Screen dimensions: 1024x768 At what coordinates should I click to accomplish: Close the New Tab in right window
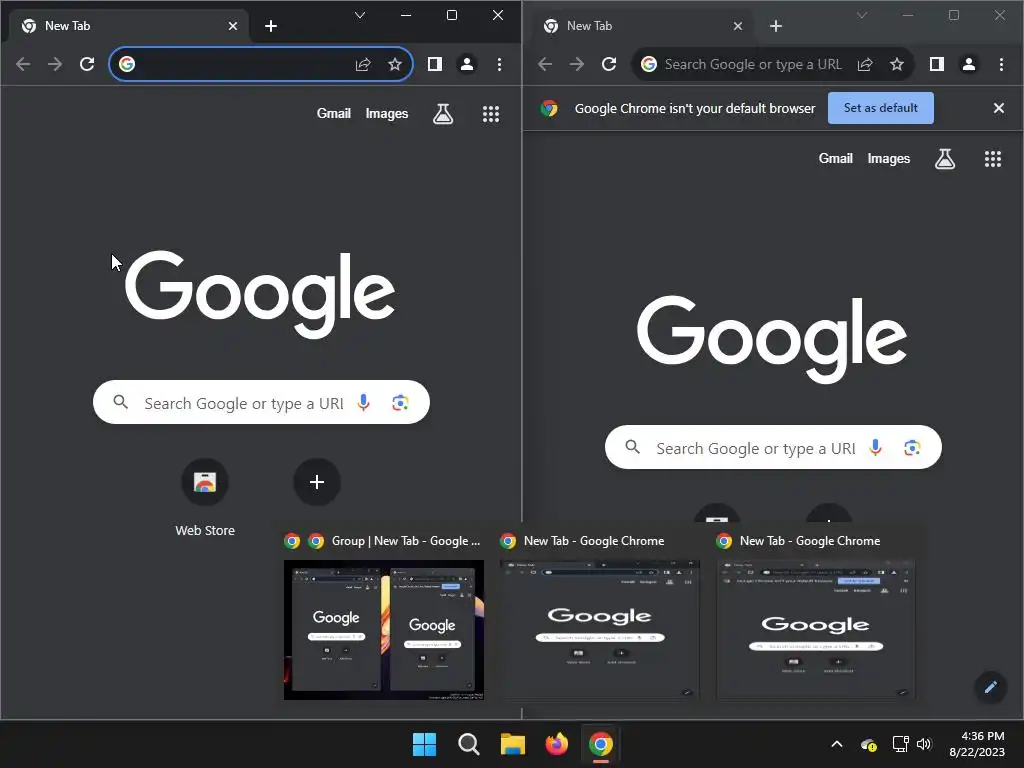coord(738,26)
